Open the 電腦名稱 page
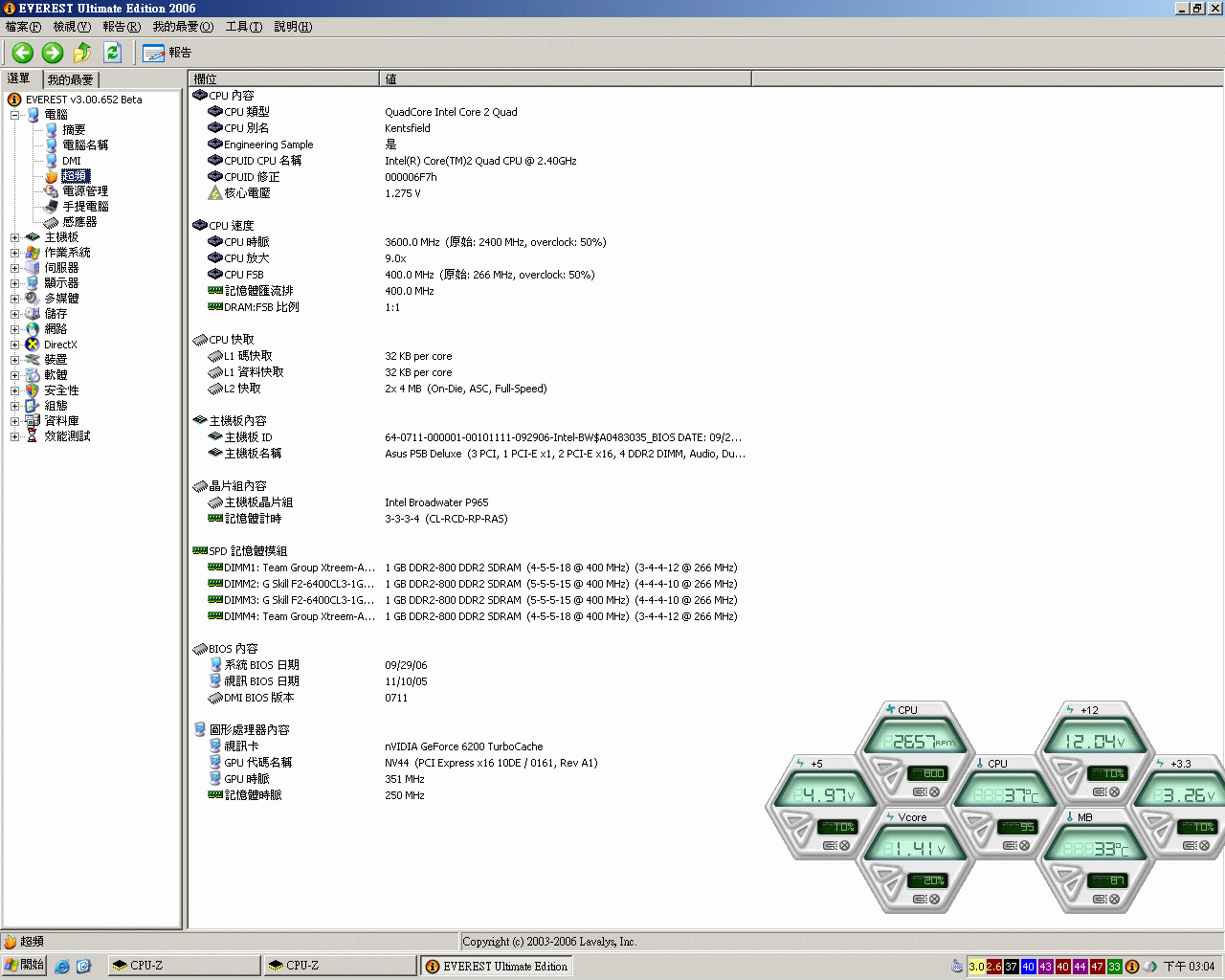 coord(85,145)
